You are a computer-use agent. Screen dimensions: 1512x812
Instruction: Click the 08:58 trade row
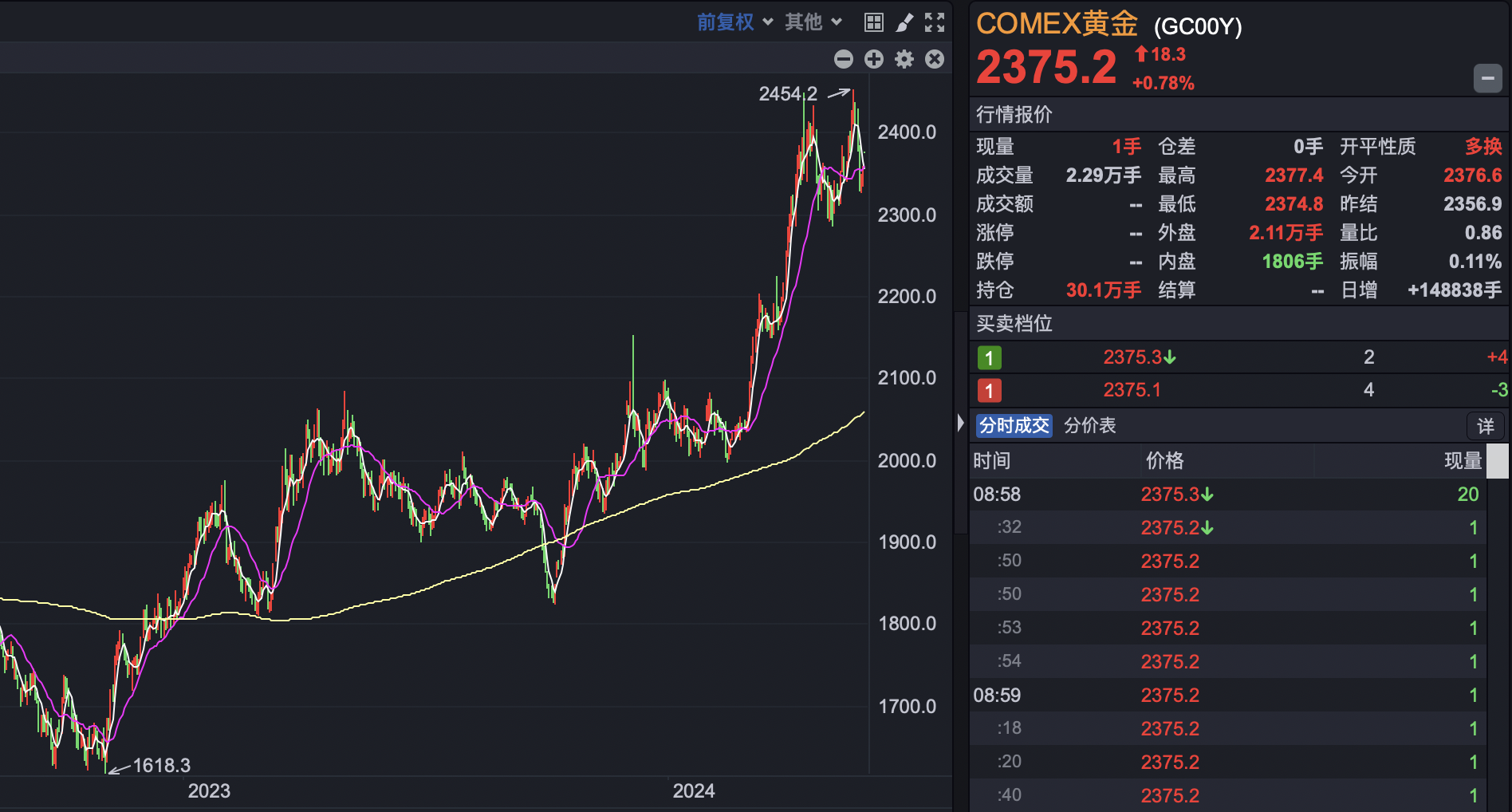coord(1228,495)
